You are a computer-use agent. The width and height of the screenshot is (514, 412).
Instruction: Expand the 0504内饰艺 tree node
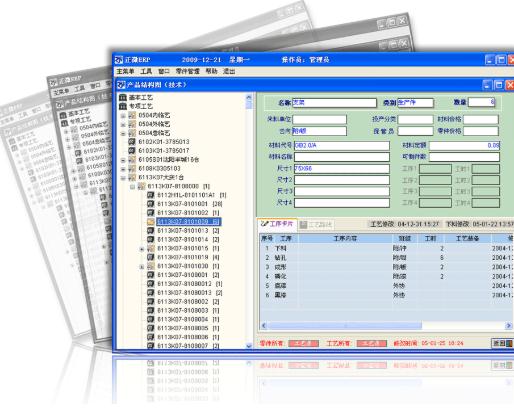tap(123, 116)
